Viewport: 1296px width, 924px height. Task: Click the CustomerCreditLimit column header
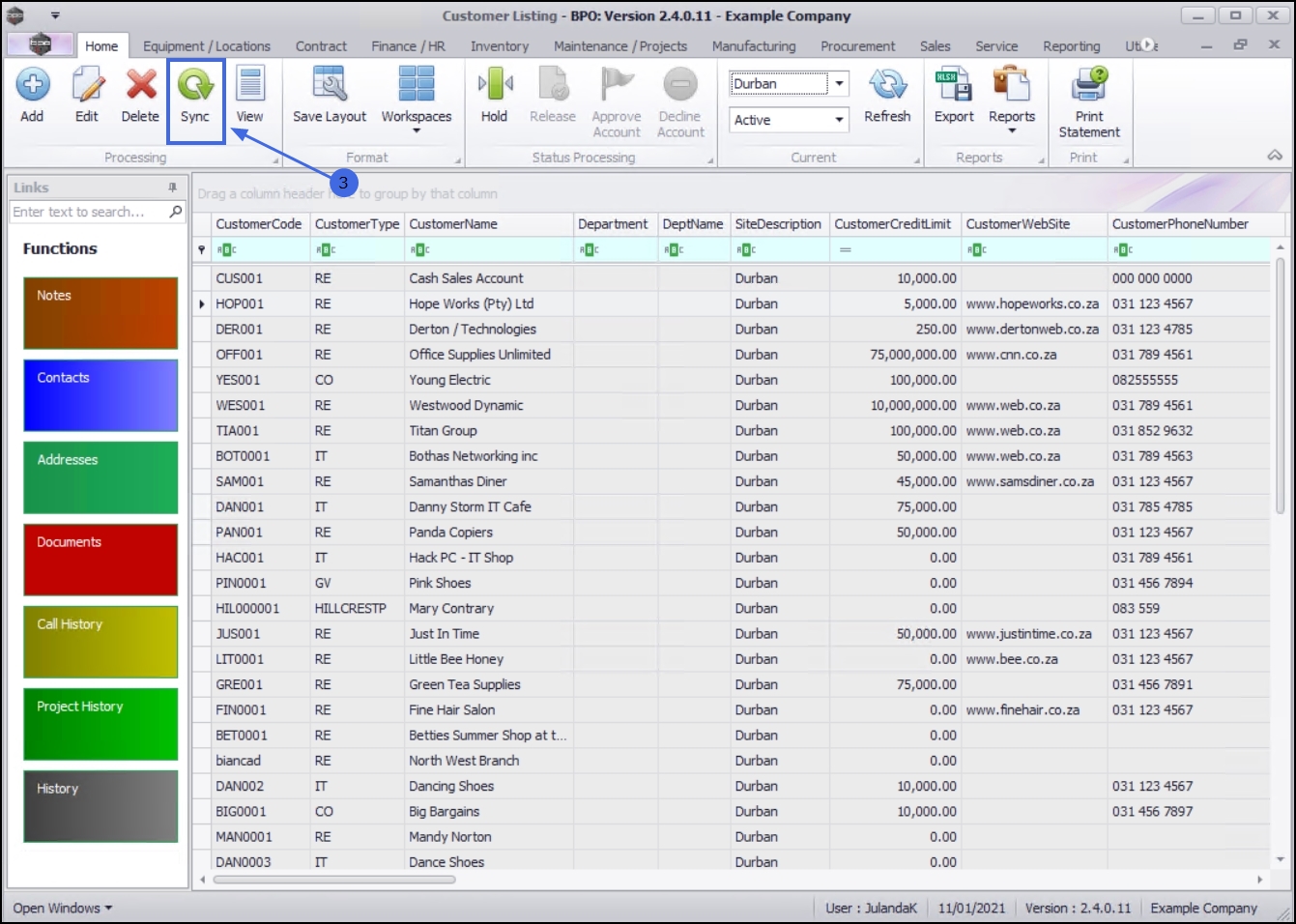895,224
